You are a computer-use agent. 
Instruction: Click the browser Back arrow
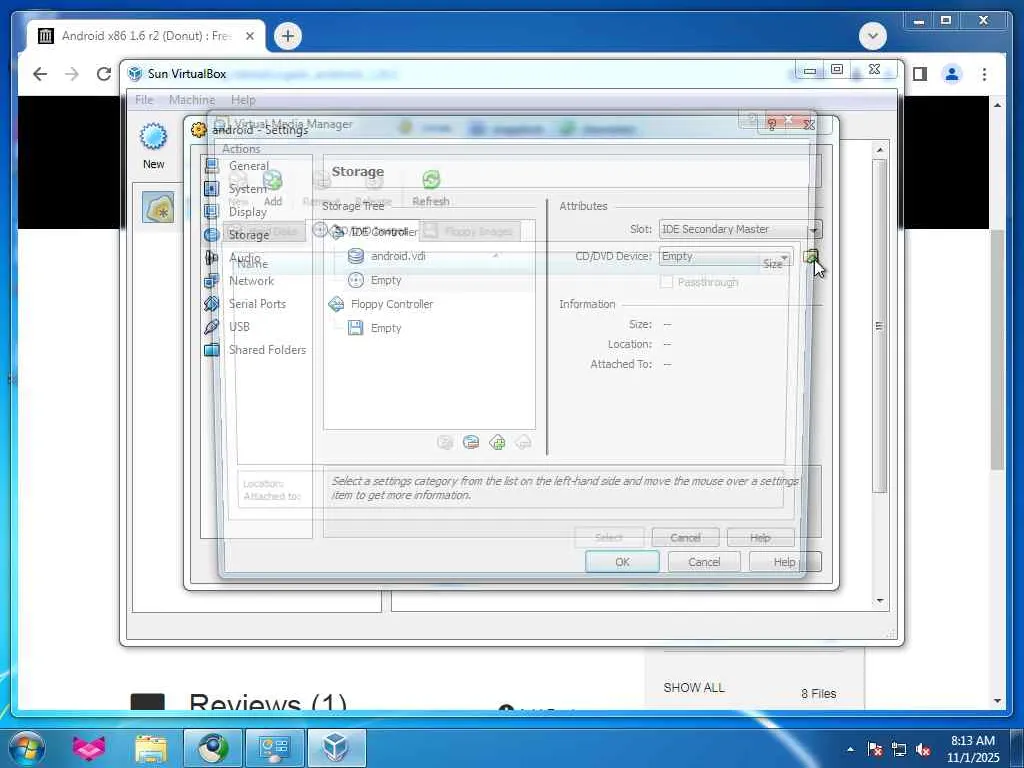[x=40, y=74]
